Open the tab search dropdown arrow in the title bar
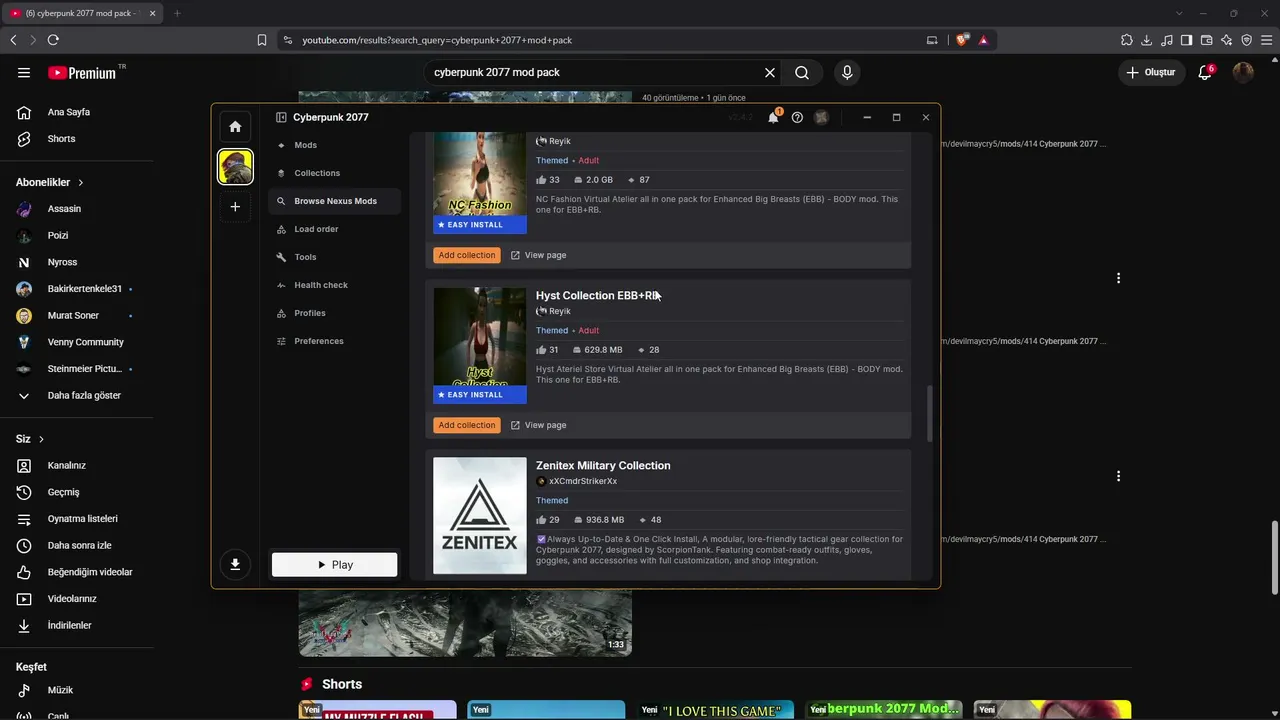Viewport: 1280px width, 720px height. point(1179,13)
